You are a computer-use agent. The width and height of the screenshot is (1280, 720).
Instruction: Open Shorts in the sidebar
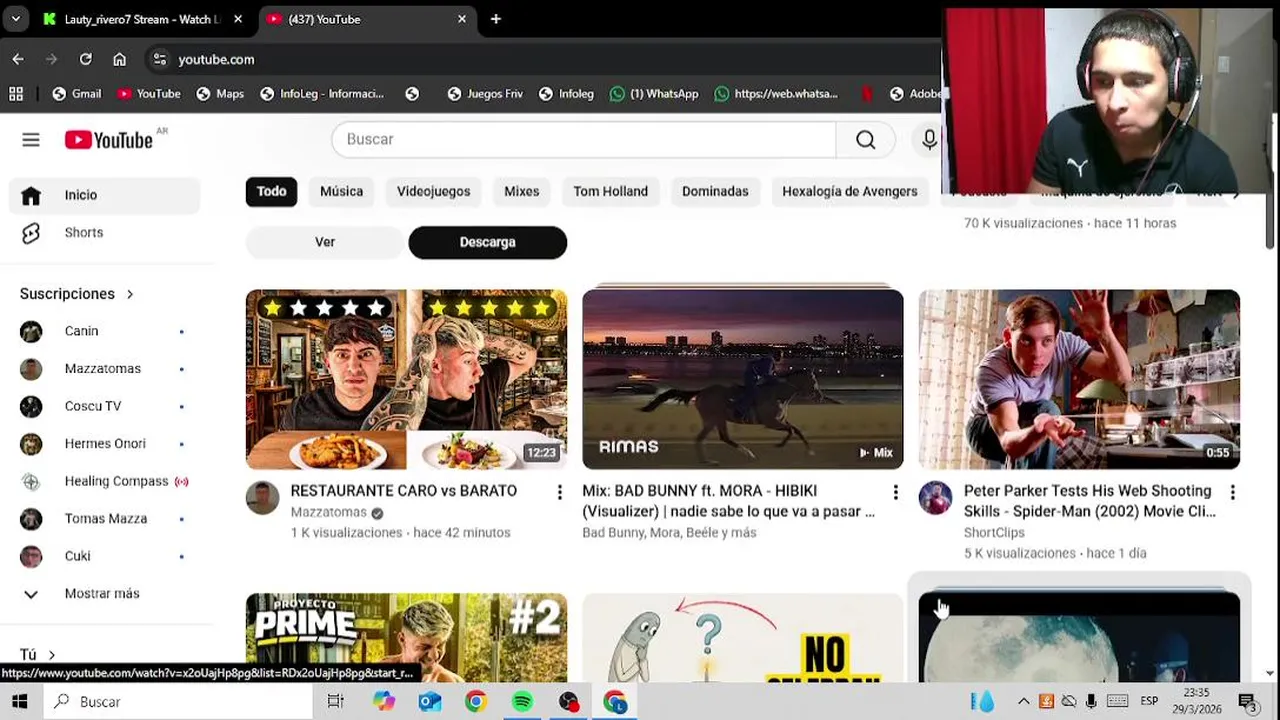(x=105, y=232)
